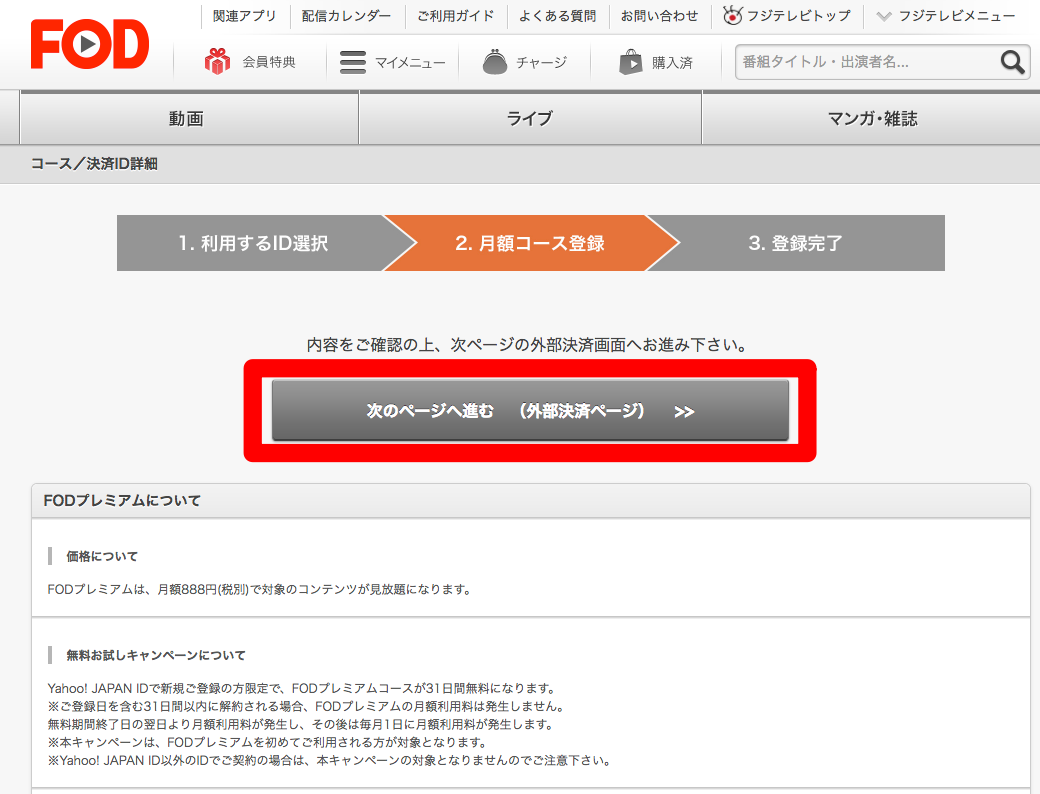Switch to the ライブ tab
The height and width of the screenshot is (794, 1040).
coord(530,118)
